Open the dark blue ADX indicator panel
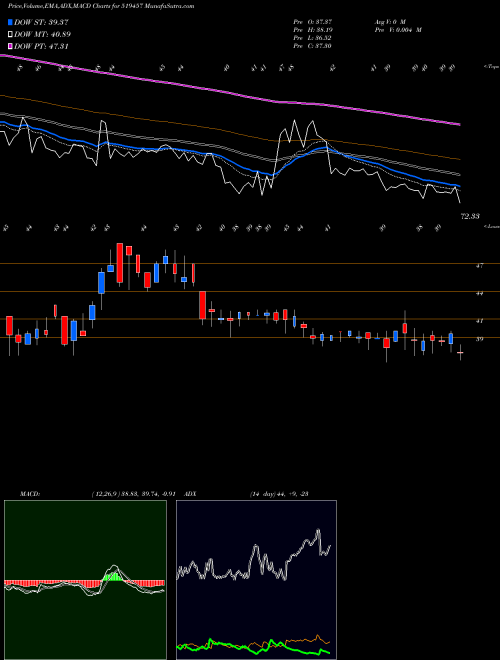This screenshot has height=660, width=500. pyautogui.click(x=256, y=580)
